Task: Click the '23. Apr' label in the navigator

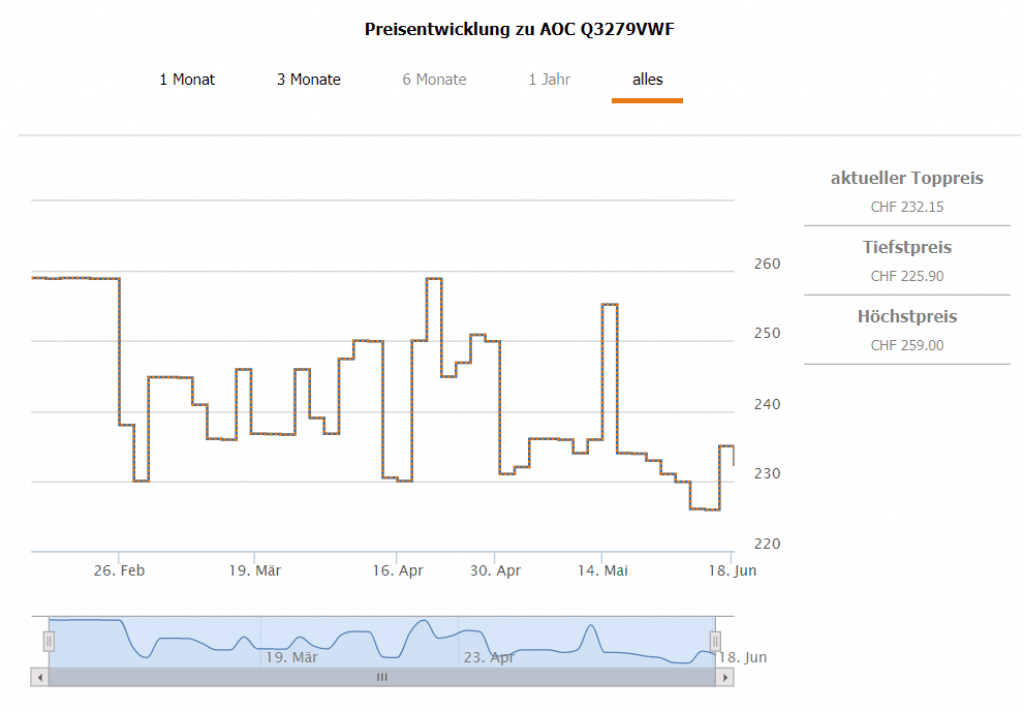Action: tap(489, 657)
